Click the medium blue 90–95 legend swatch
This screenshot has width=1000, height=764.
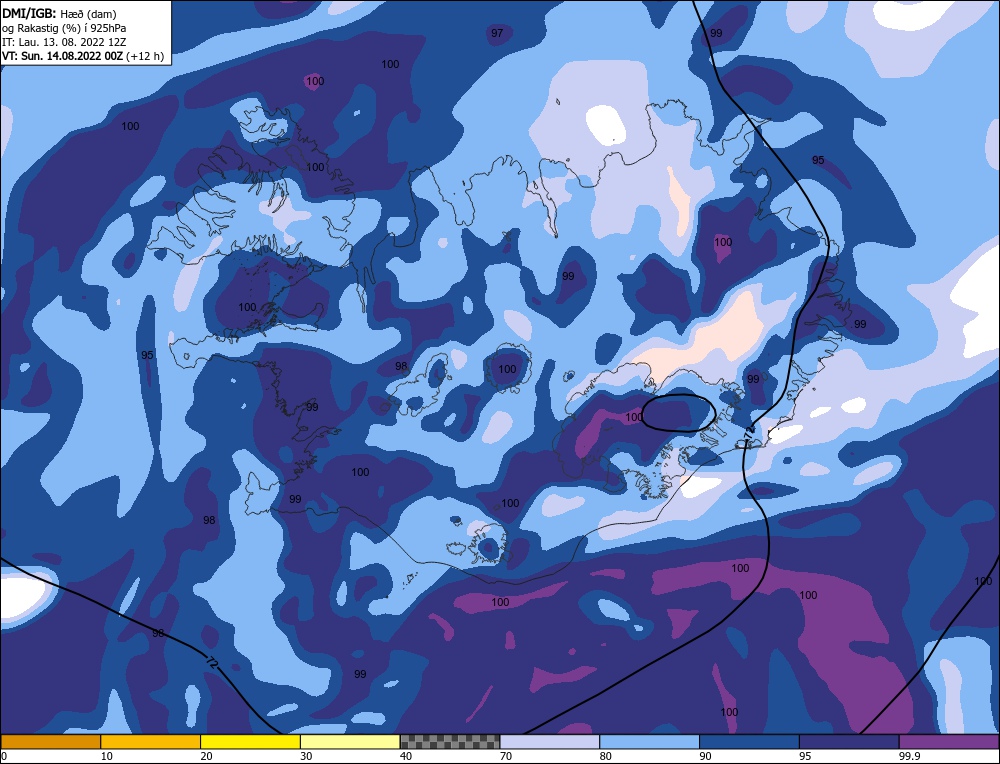pos(749,741)
